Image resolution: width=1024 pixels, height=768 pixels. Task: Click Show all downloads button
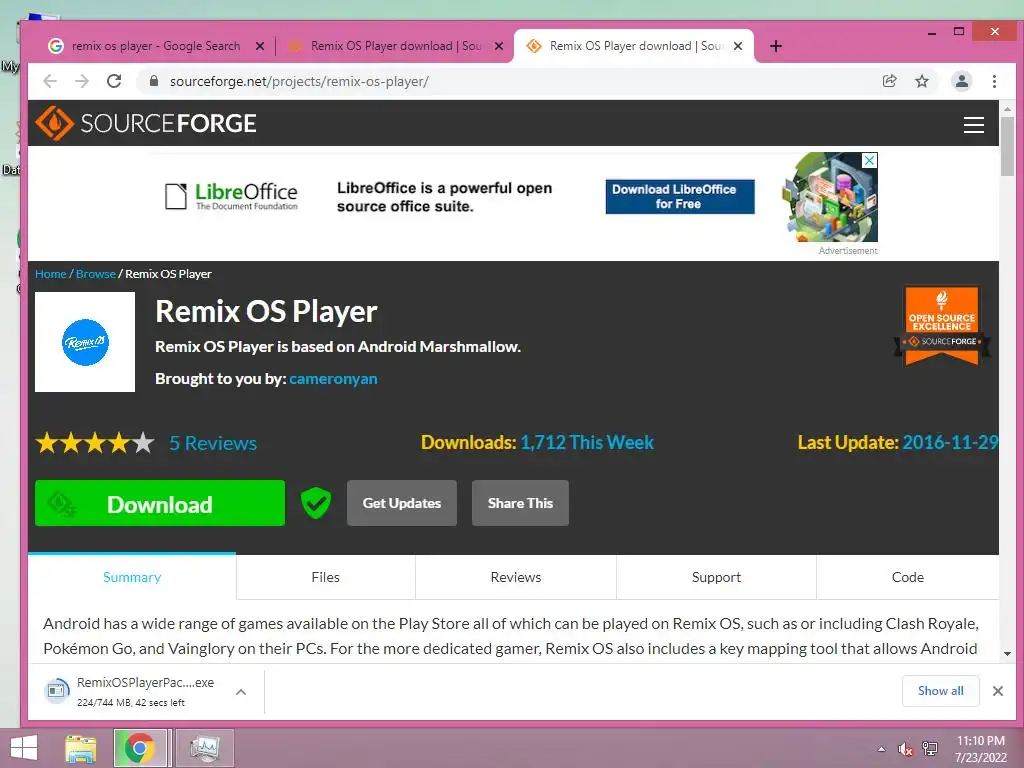tap(940, 691)
